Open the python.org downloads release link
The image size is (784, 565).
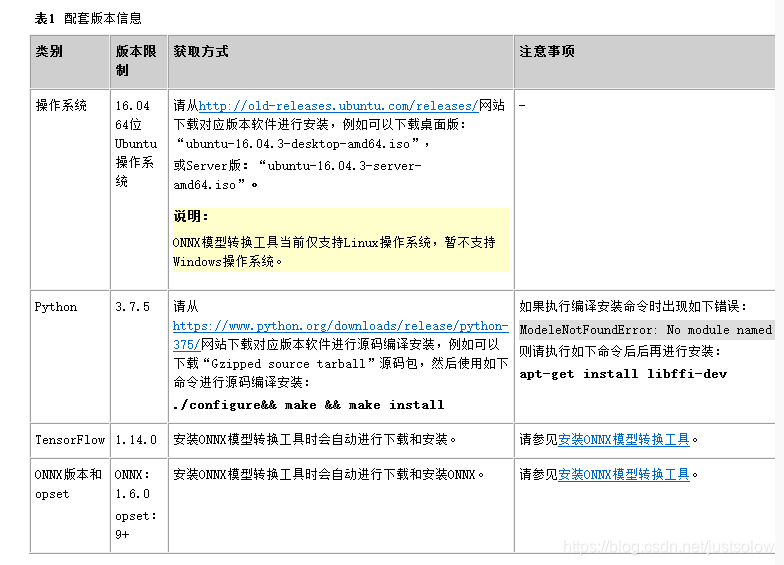[x=340, y=335]
